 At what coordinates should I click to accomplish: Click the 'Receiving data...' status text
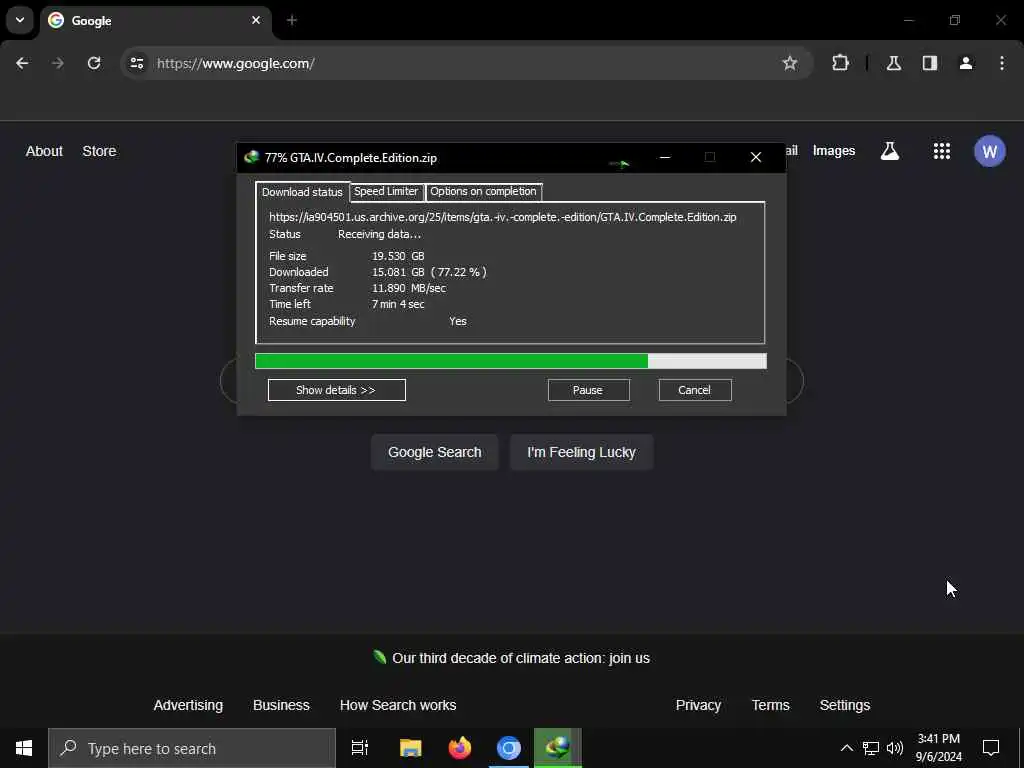point(379,234)
